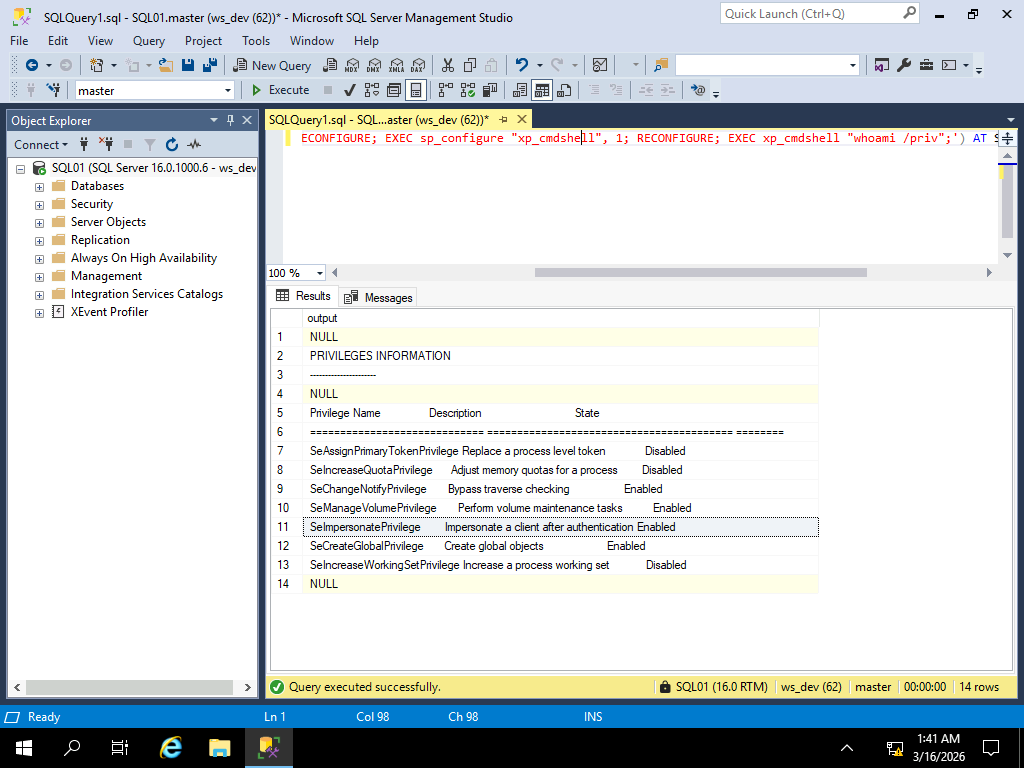Click the Open File folder icon
The height and width of the screenshot is (768, 1024).
(166, 65)
